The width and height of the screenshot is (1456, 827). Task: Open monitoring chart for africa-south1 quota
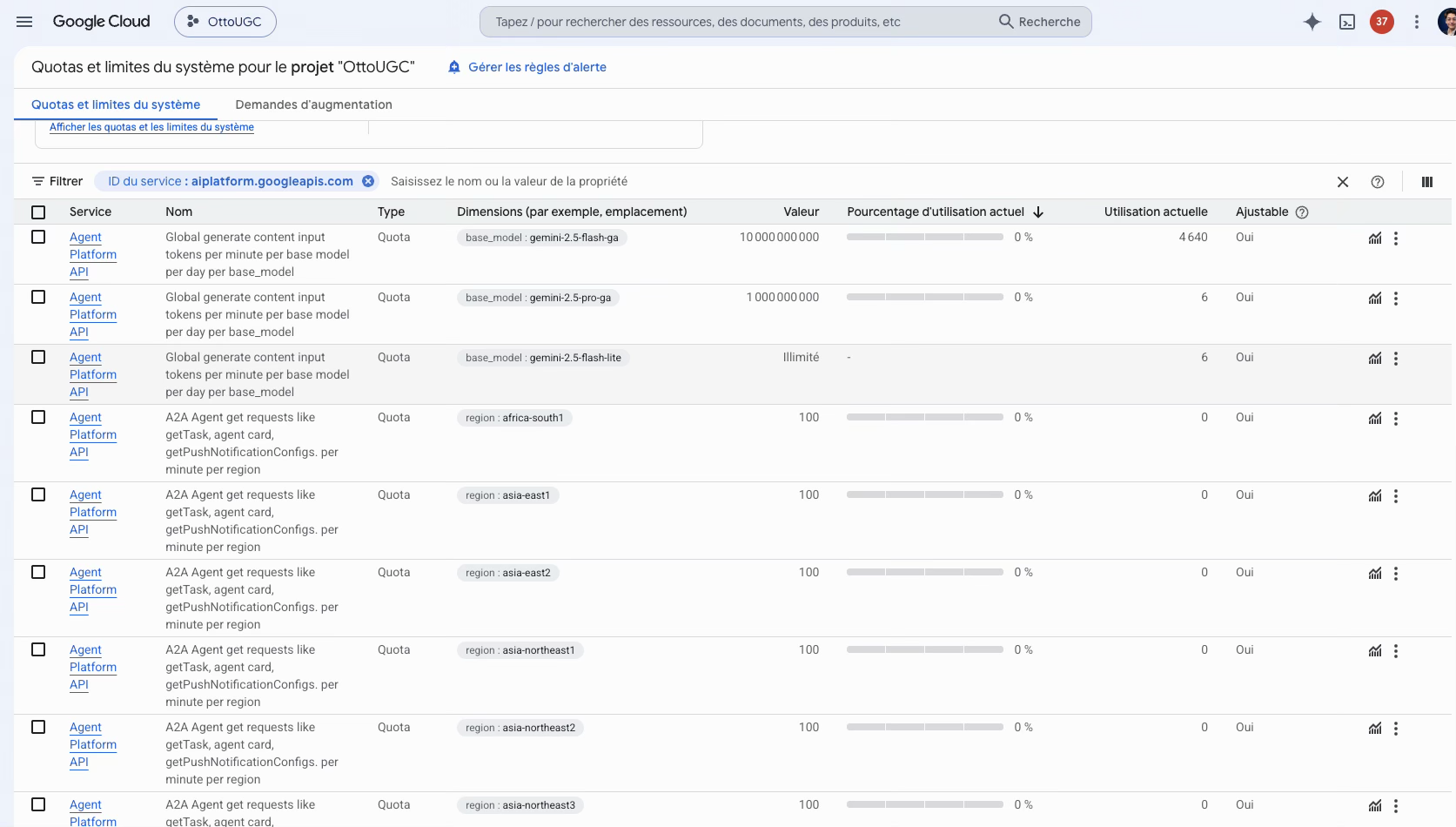[1375, 418]
